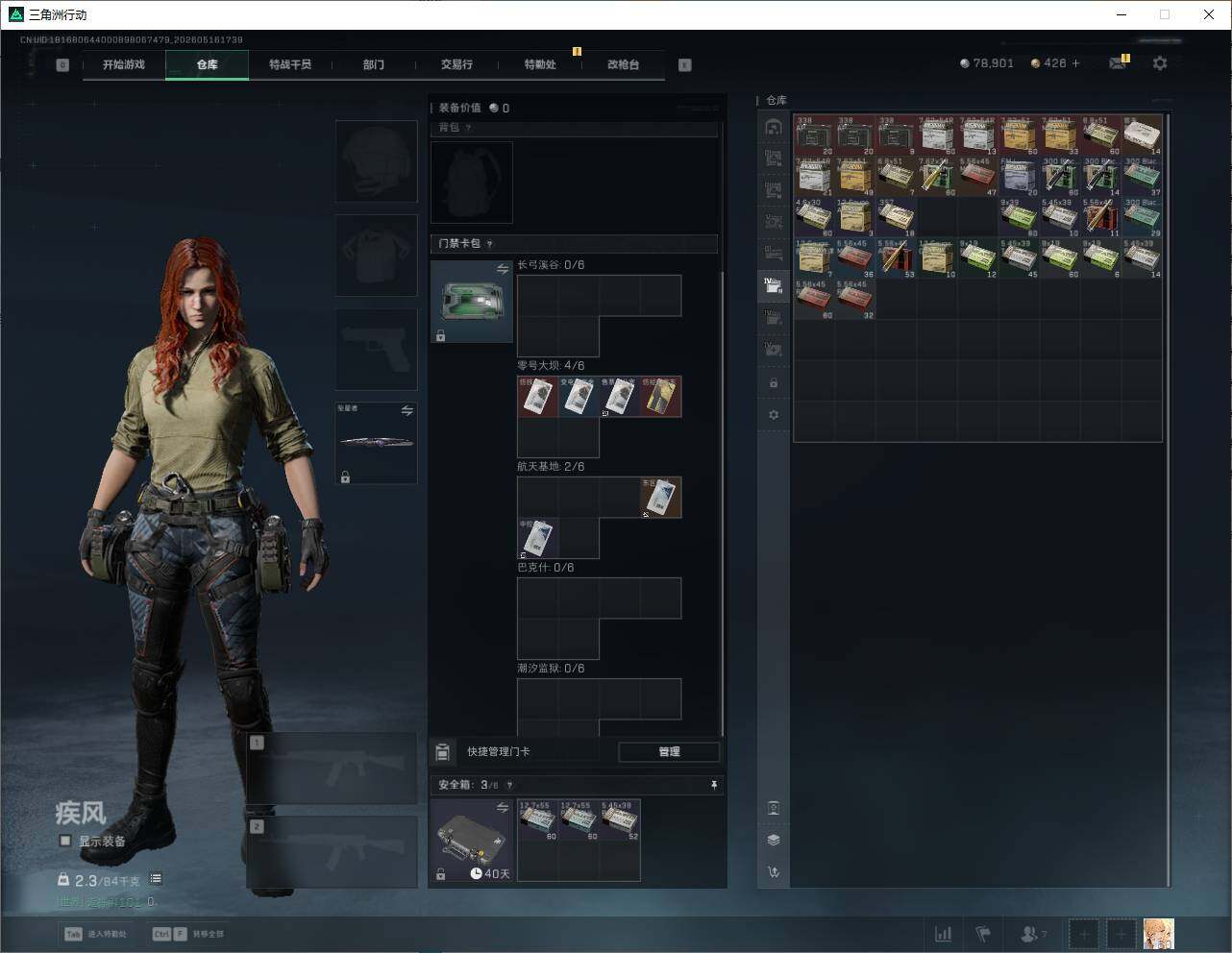Click the swap icon on the keycard case
The height and width of the screenshot is (953, 1232).
[x=503, y=270]
